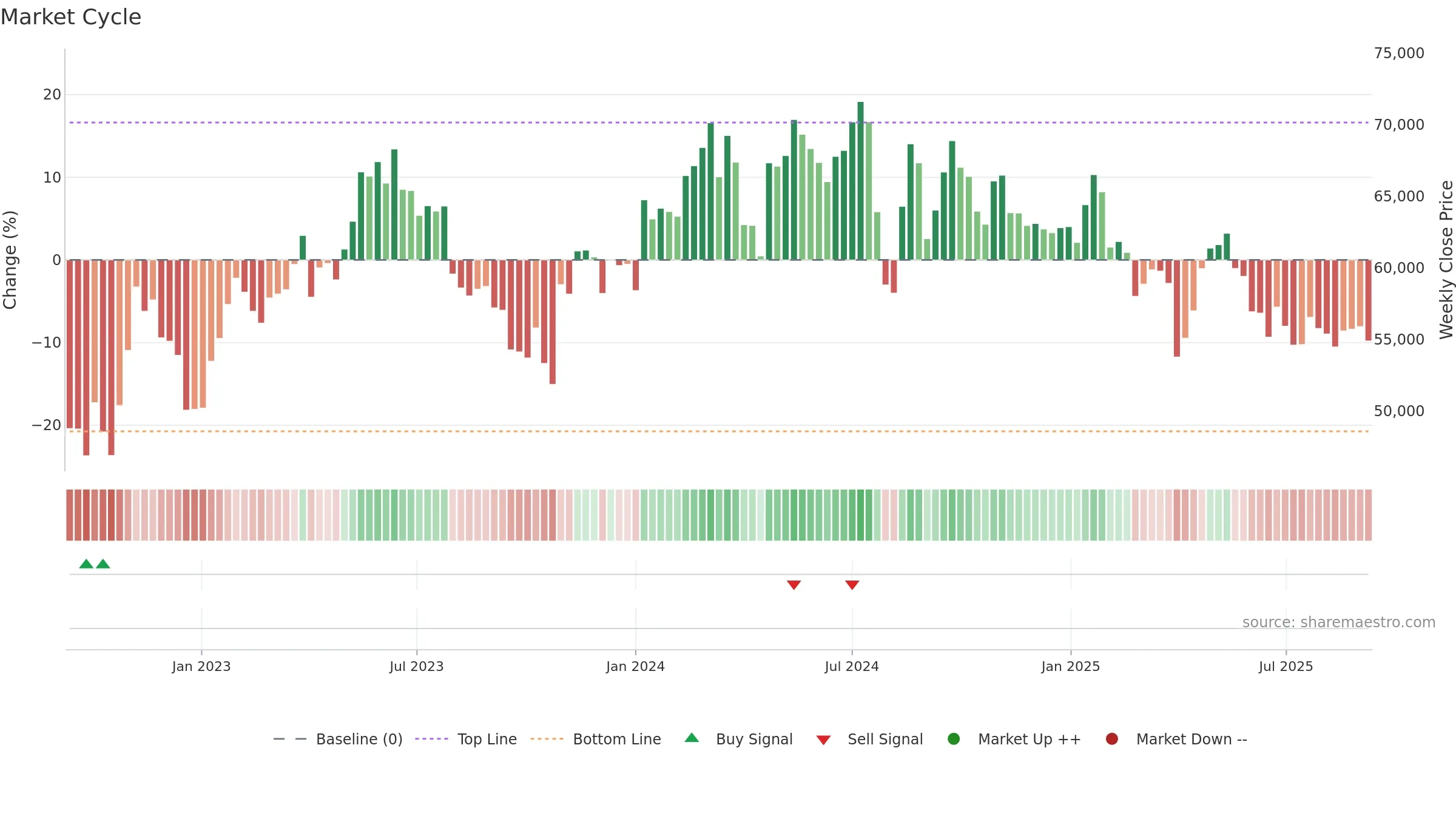Toggle the Top Line legend entry
The height and width of the screenshot is (819, 1456).
(x=466, y=739)
